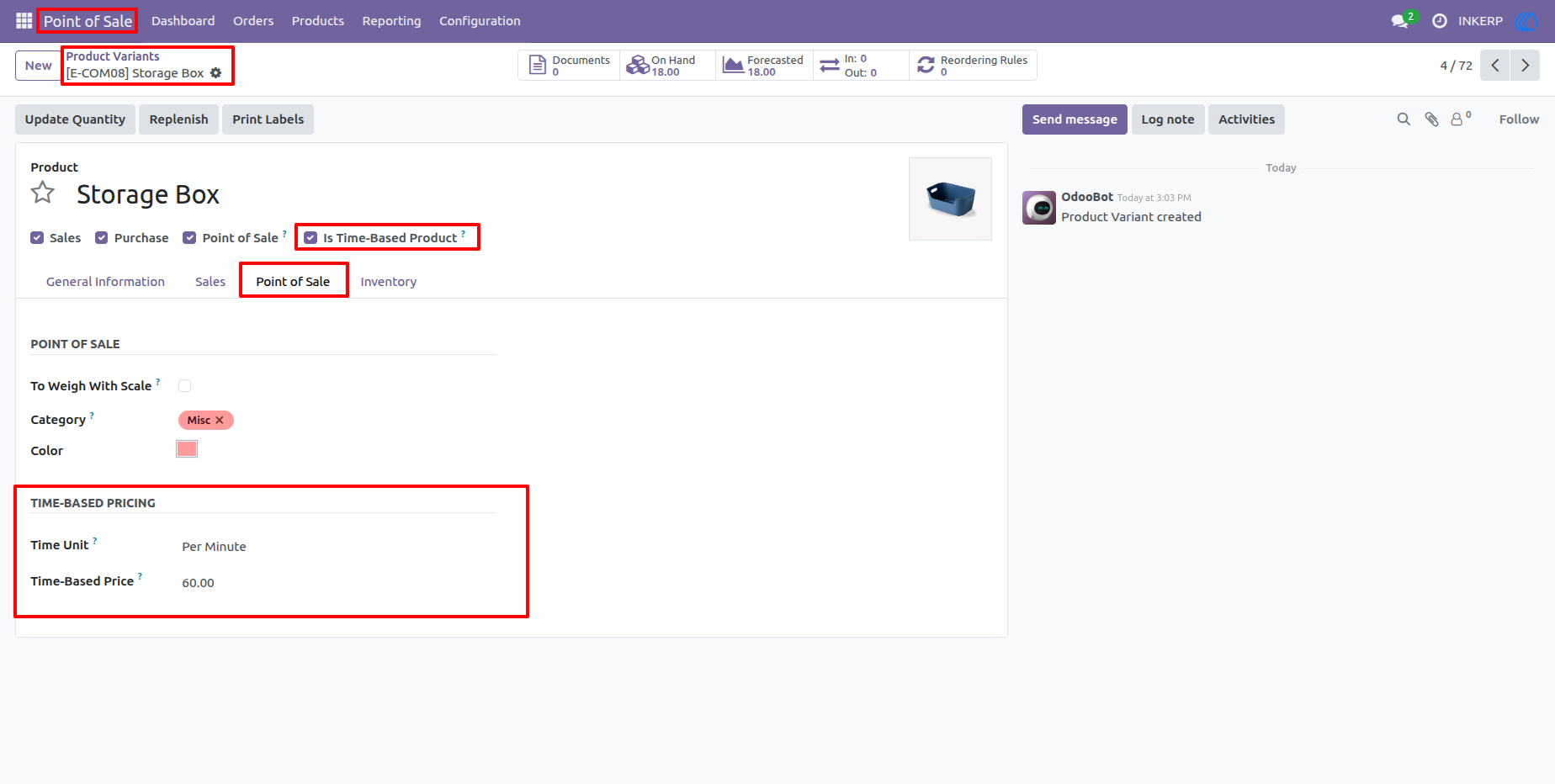Switch to the Inventory tab
This screenshot has height=784, width=1555.
click(x=389, y=282)
